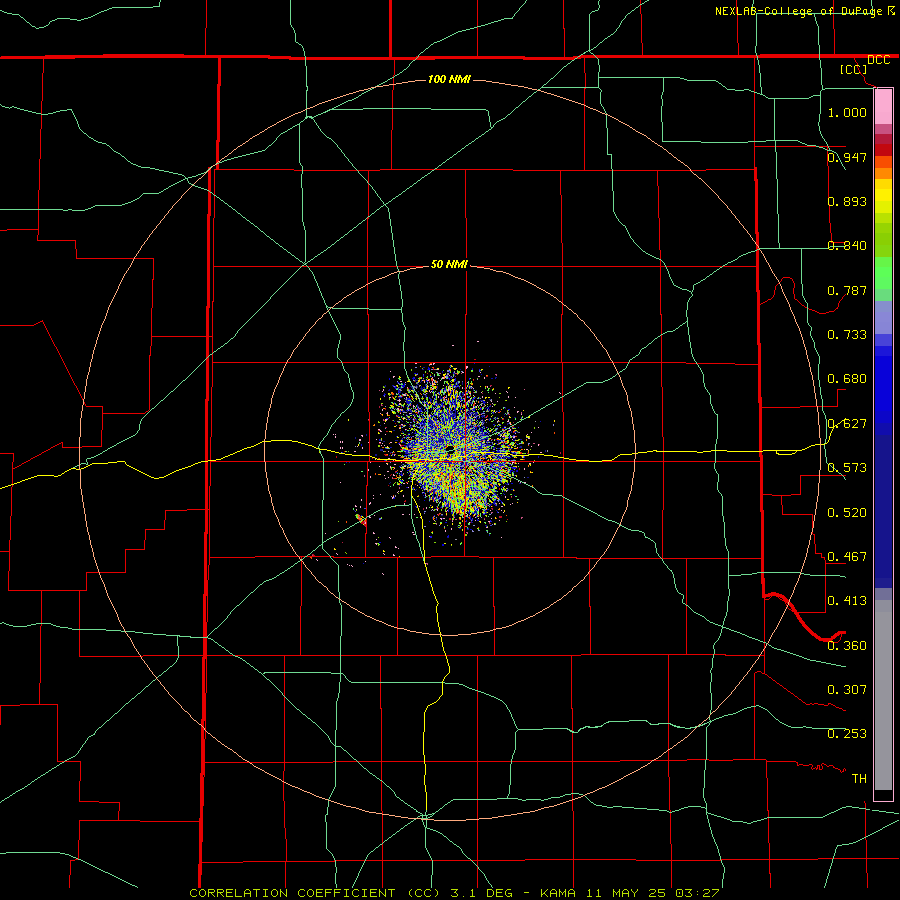Image resolution: width=900 pixels, height=900 pixels.
Task: Click the 1.000 scale value
Action: point(847,112)
